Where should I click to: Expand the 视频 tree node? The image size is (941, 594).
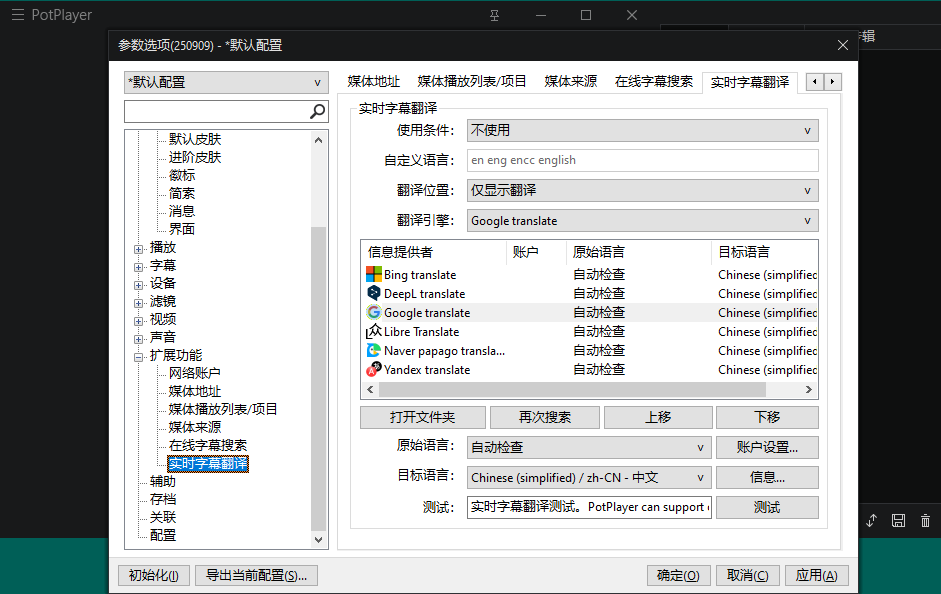(x=139, y=321)
